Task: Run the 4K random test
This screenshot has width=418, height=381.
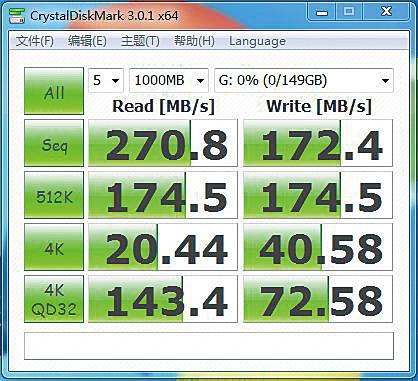Action: [x=54, y=247]
